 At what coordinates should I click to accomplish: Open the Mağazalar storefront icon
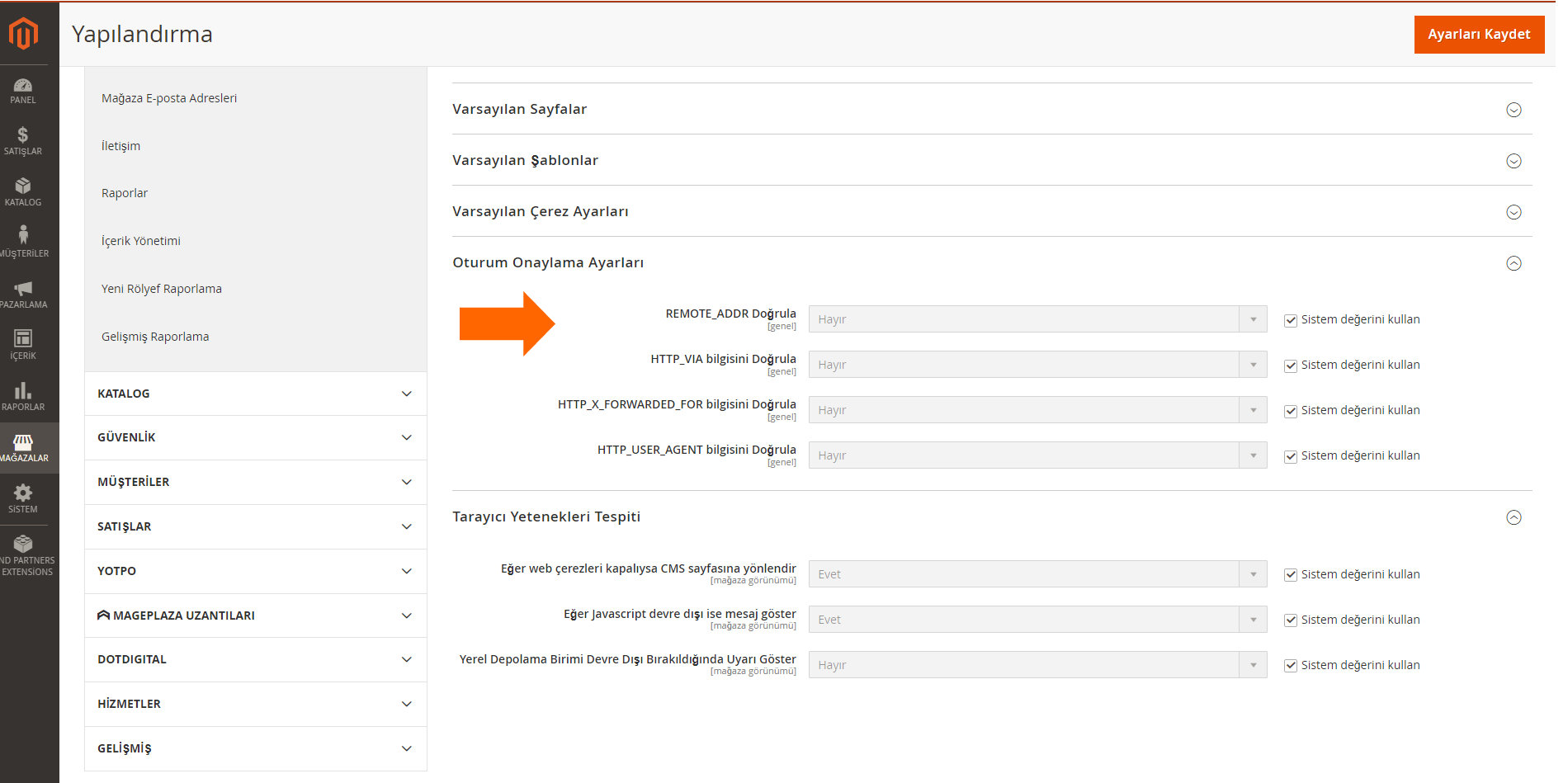pos(23,442)
